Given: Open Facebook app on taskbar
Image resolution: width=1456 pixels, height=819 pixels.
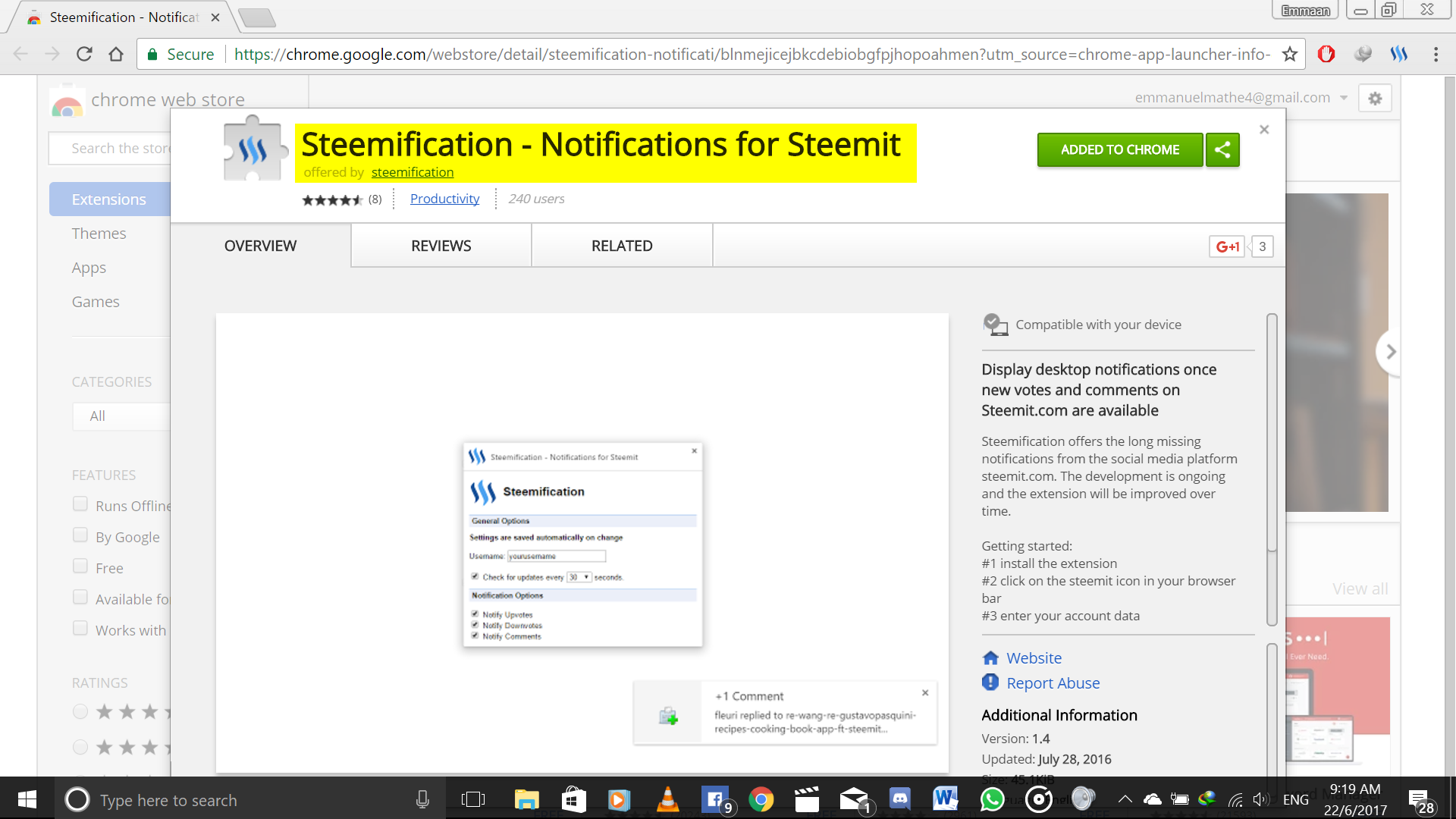Looking at the screenshot, I should [715, 799].
